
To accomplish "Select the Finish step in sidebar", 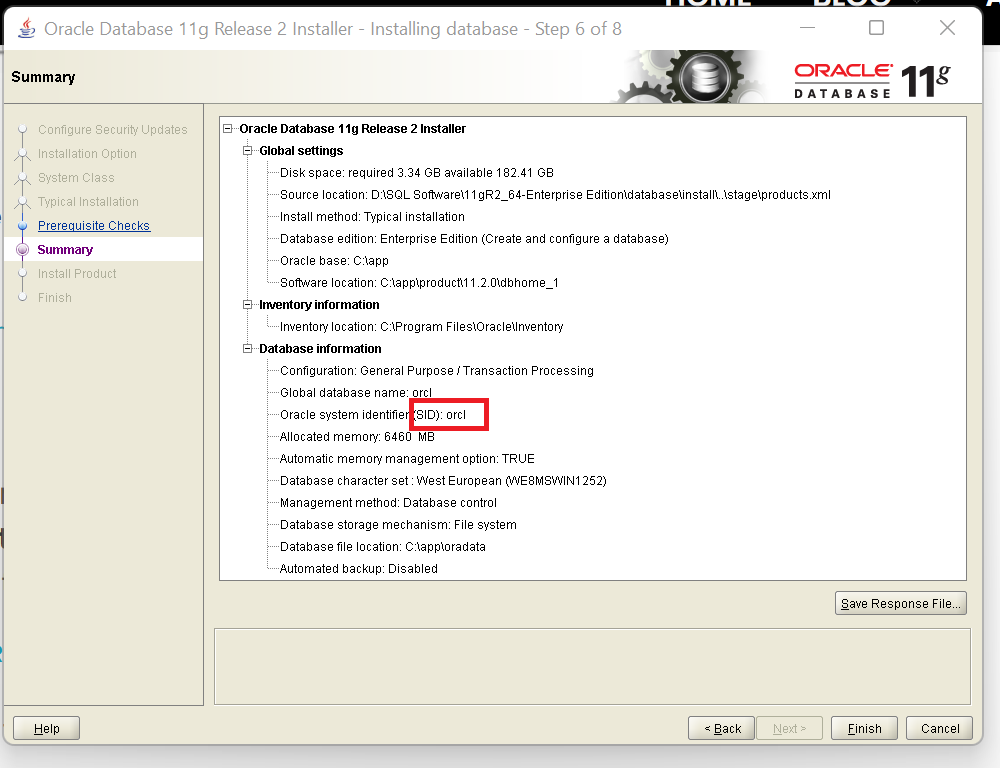I will coord(54,298).
